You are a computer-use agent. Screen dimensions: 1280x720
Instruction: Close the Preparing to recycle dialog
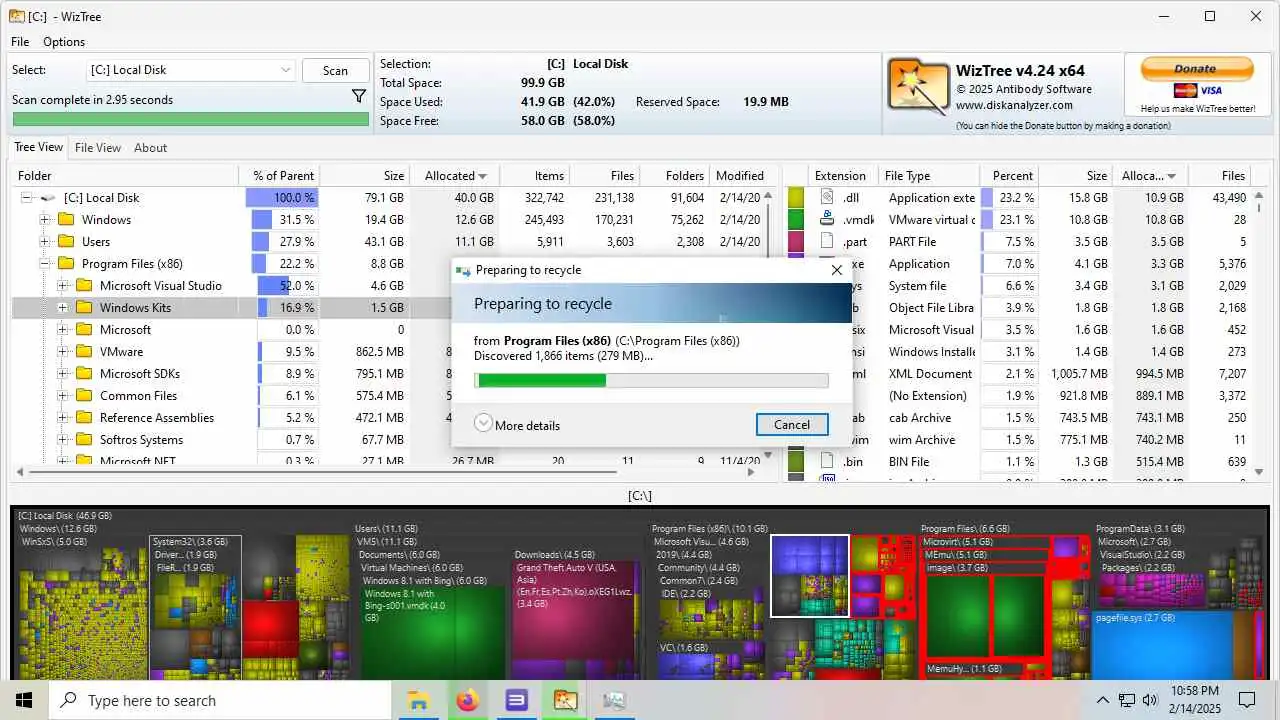tap(837, 270)
